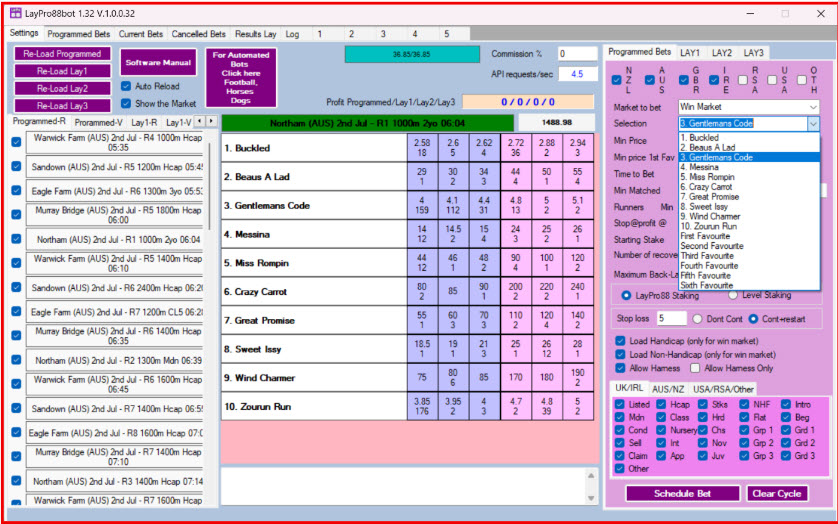Uncheck the Show the Market option
Viewport: 838px width, 524px height.
125,103
